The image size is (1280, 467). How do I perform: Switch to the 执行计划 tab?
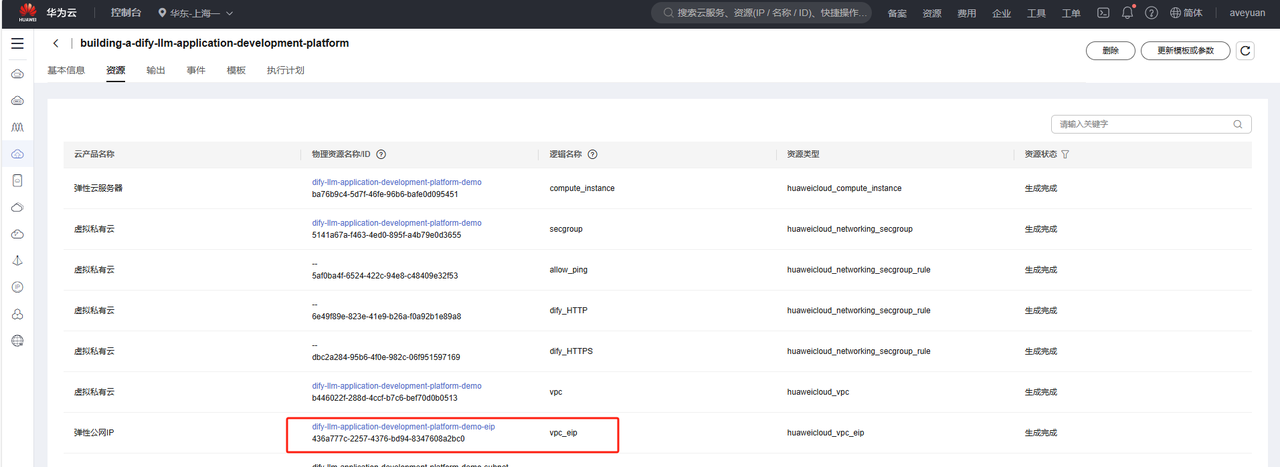[x=285, y=71]
